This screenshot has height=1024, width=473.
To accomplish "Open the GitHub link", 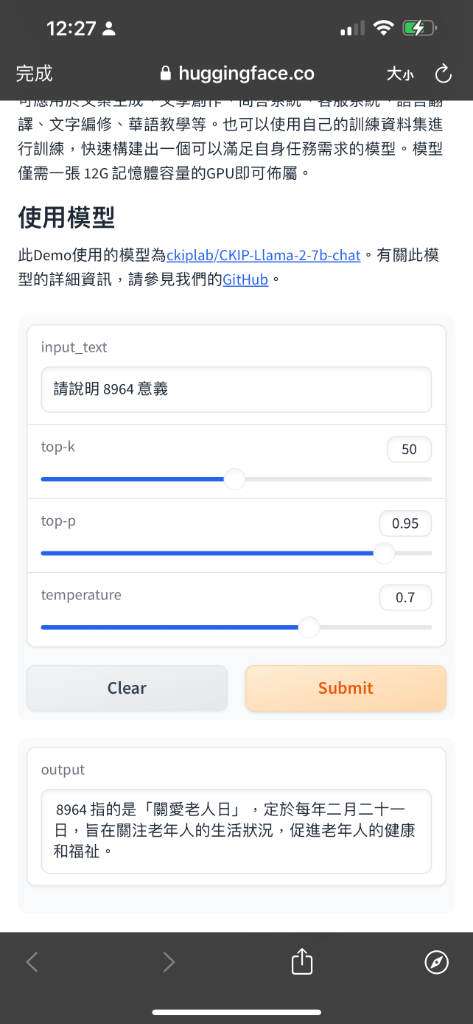I will tap(246, 280).
